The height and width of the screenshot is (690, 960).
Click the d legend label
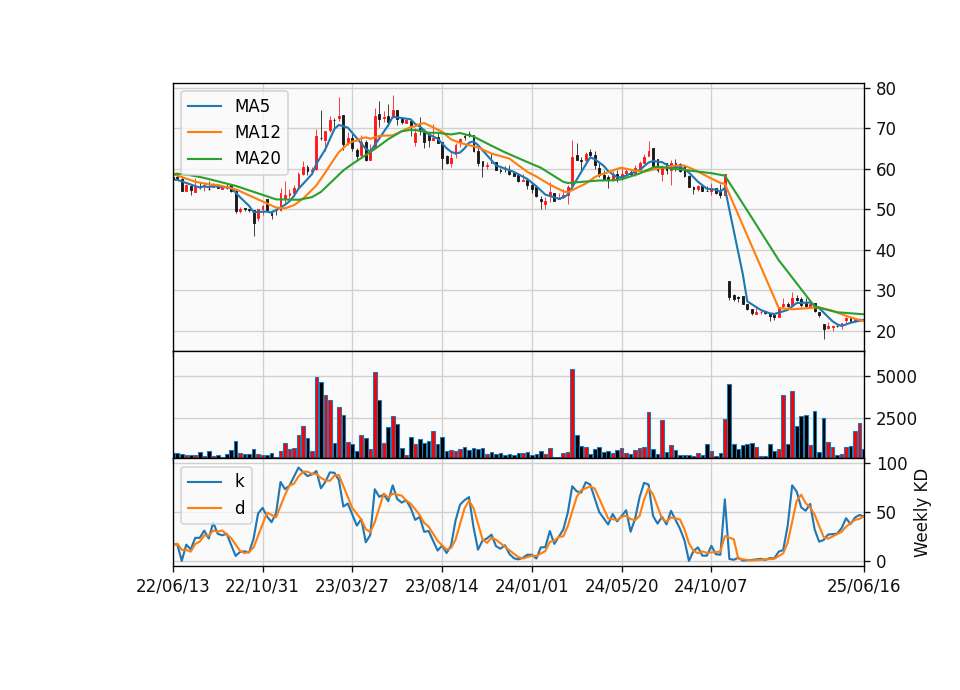point(239,508)
